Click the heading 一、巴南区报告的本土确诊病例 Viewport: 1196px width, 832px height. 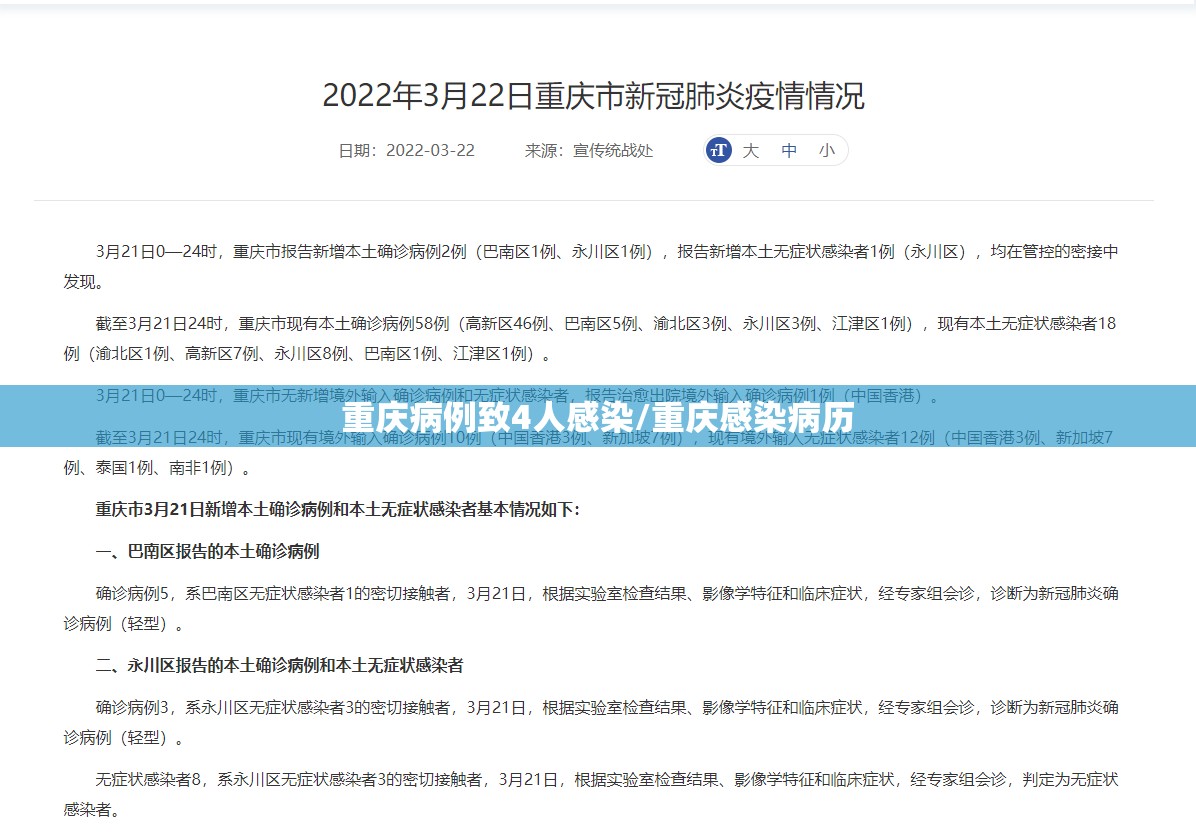point(207,551)
